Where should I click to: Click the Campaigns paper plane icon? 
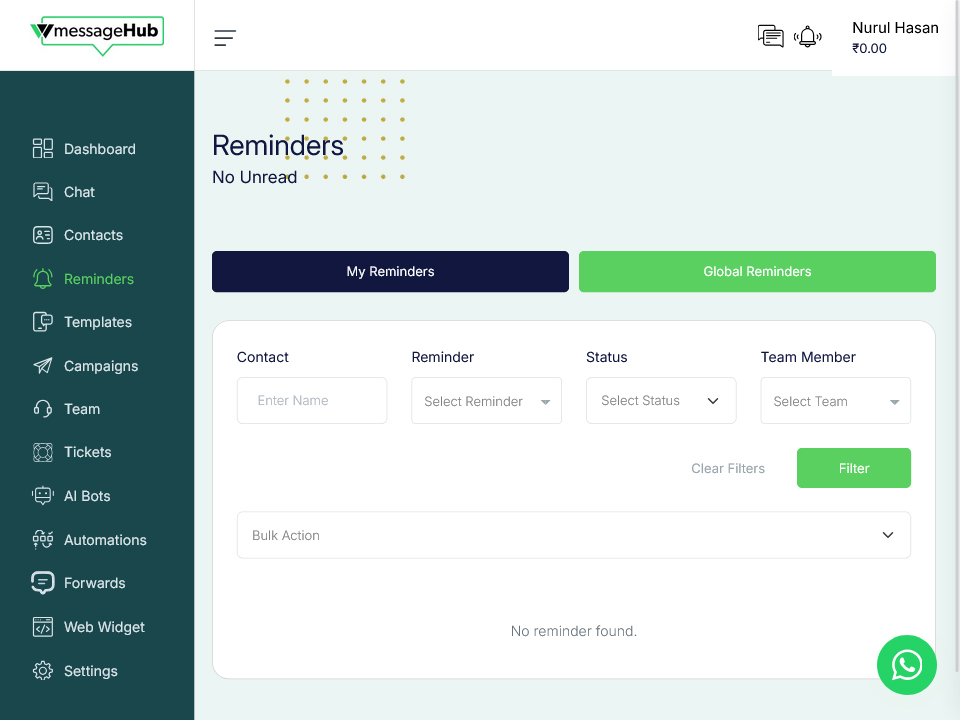click(x=43, y=366)
